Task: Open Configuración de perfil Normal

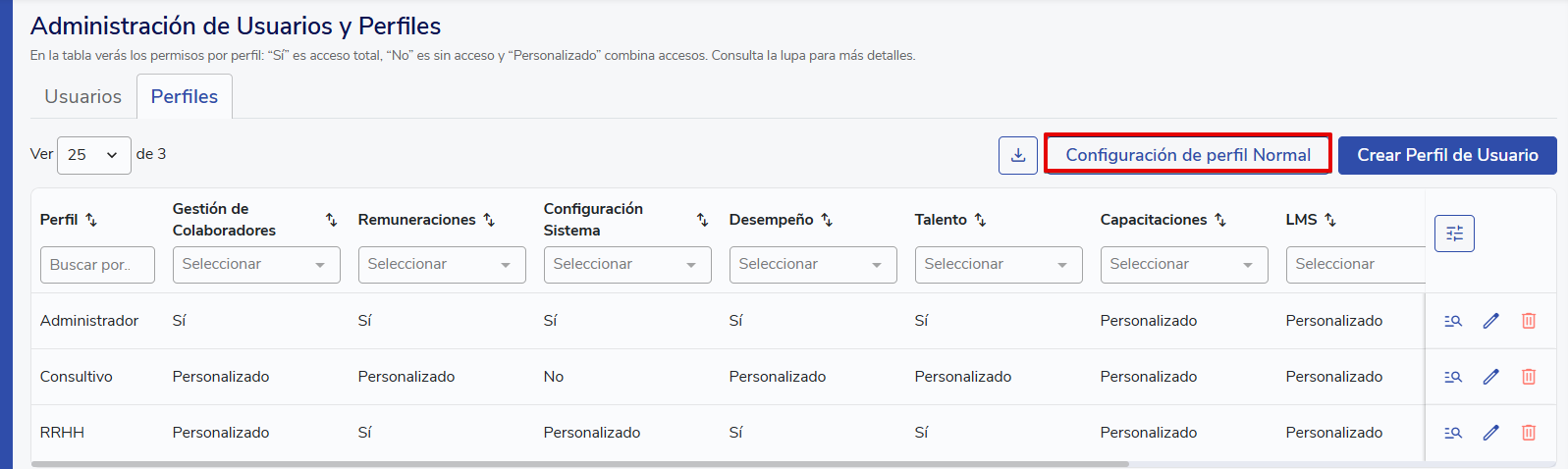Action: (1188, 155)
